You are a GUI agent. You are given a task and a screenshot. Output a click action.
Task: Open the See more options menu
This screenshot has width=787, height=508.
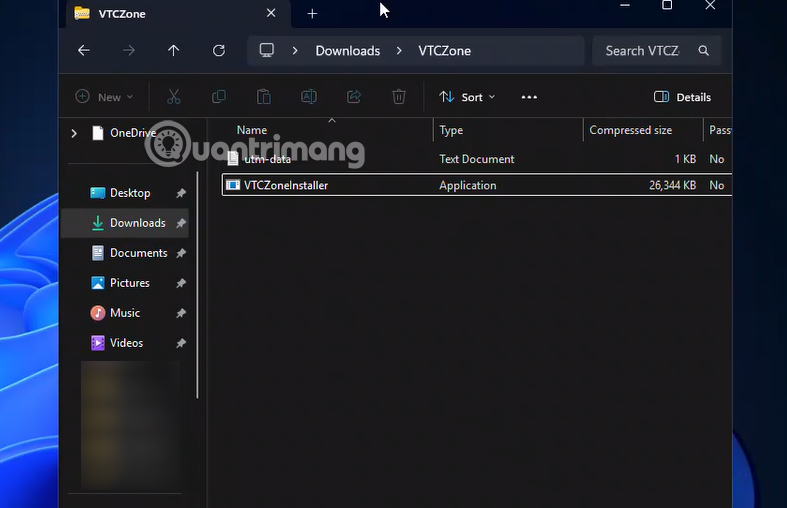(x=530, y=97)
